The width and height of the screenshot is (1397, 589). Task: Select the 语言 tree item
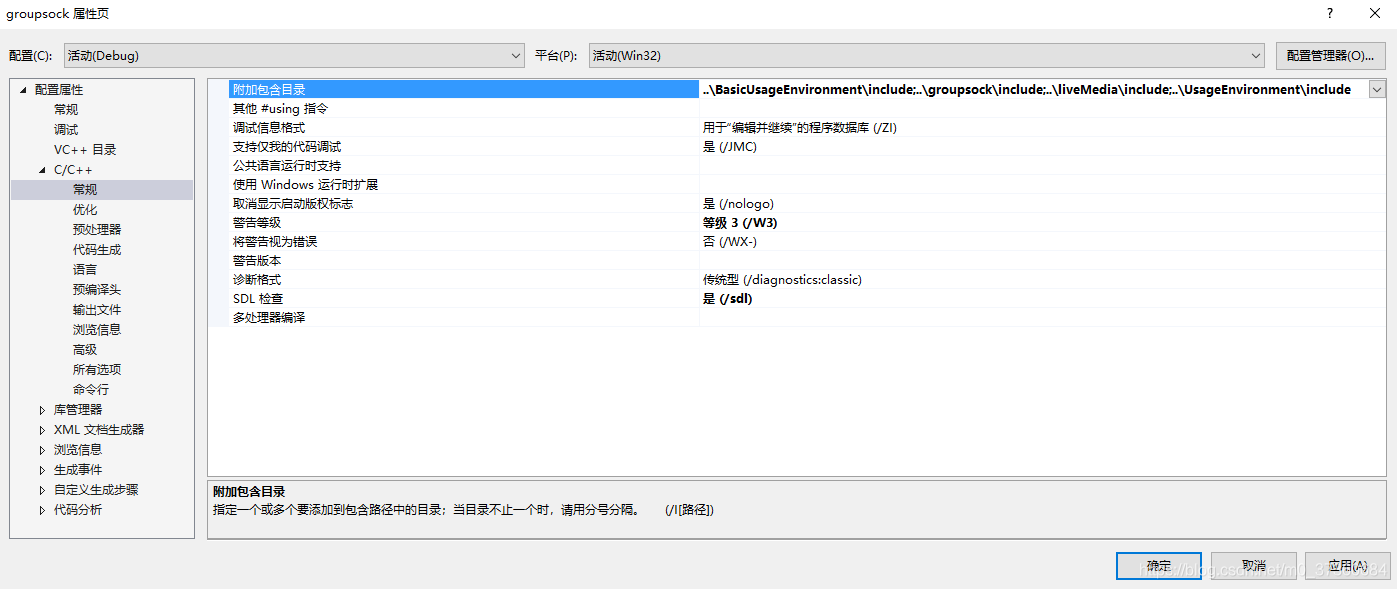pyautogui.click(x=85, y=270)
